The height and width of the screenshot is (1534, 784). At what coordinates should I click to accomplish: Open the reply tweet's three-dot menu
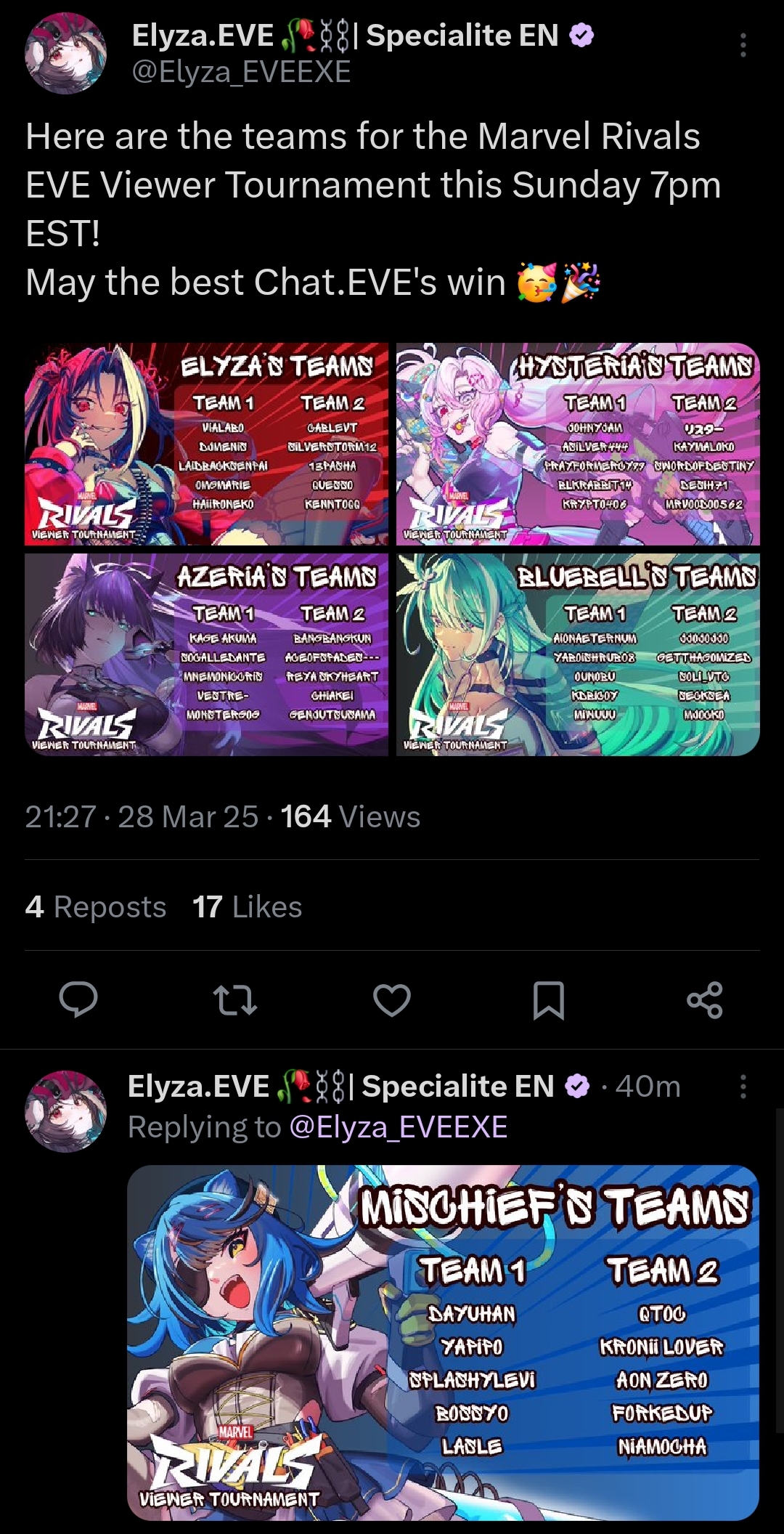pyautogui.click(x=743, y=1087)
